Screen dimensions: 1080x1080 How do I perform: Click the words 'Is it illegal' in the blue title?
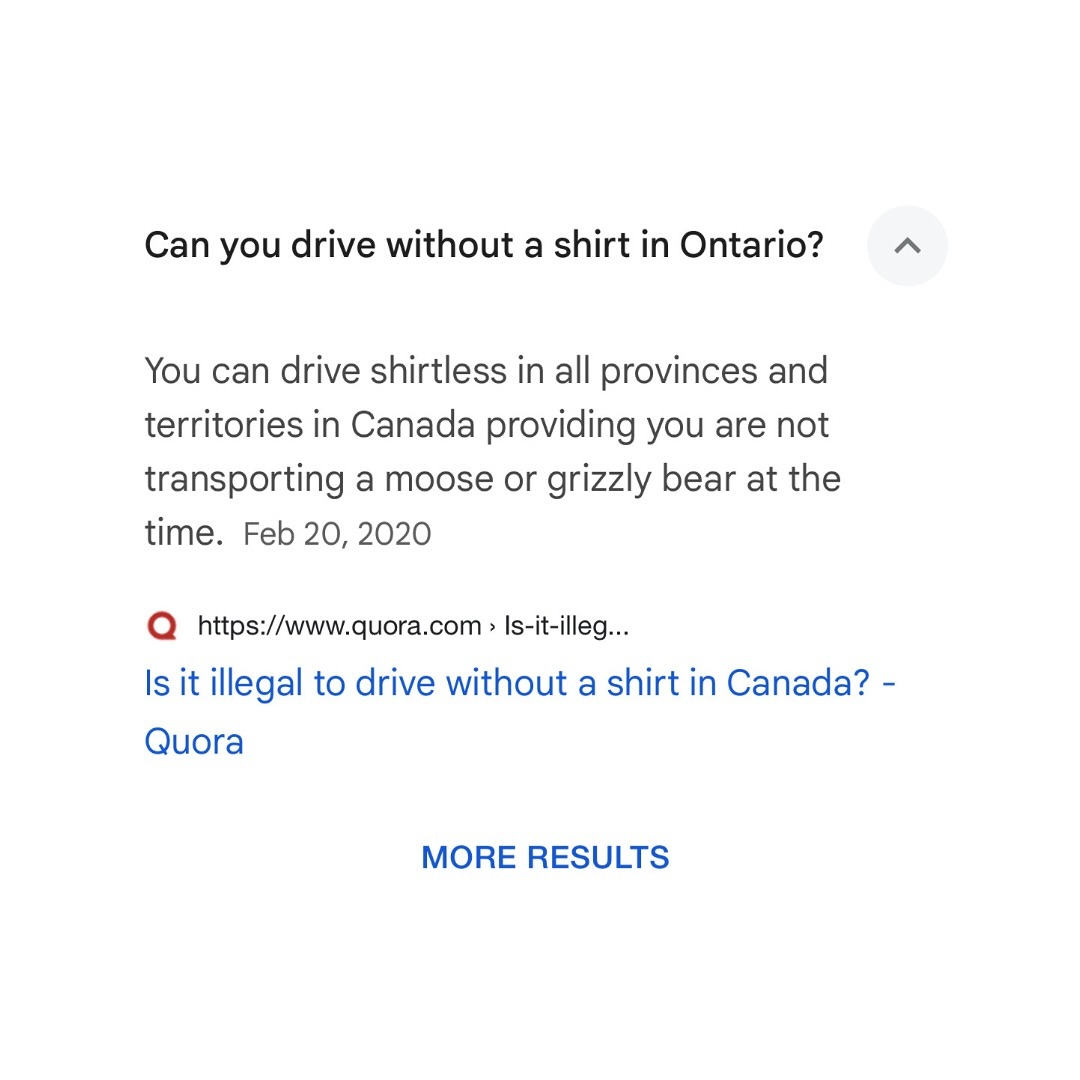[224, 683]
